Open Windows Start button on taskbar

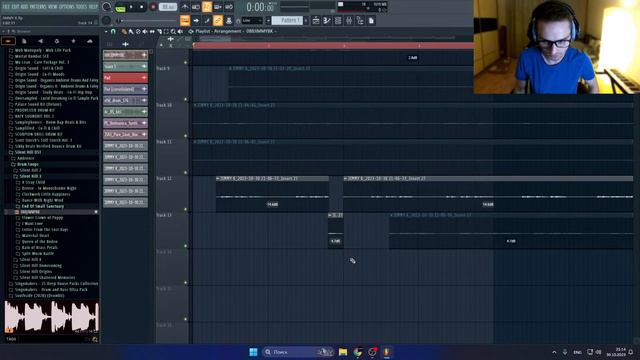253,352
